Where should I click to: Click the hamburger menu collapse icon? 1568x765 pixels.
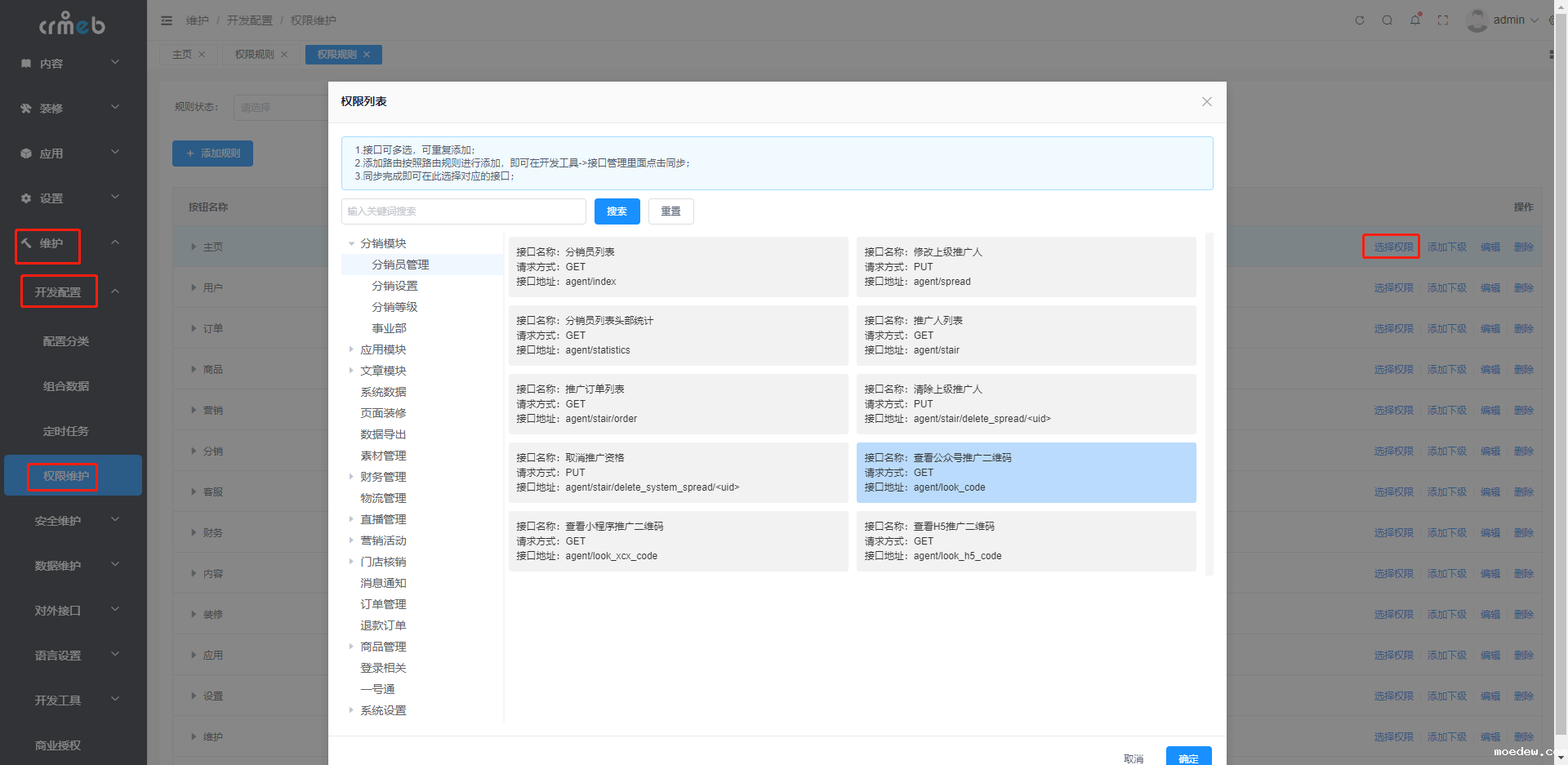167,20
